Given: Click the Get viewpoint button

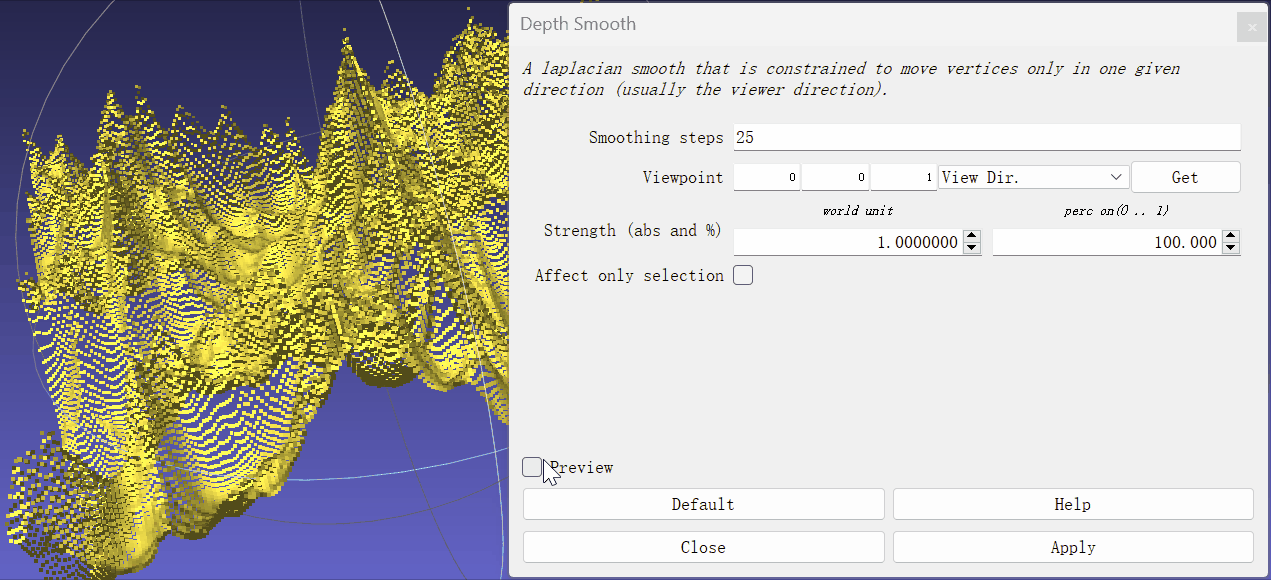Looking at the screenshot, I should tap(1185, 177).
